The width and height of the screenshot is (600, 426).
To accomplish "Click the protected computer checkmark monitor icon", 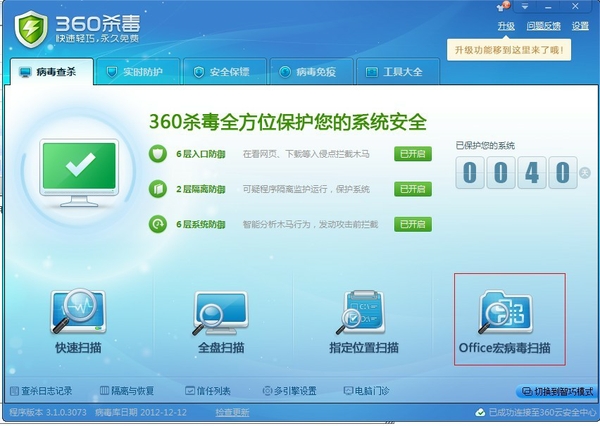I will 79,173.
